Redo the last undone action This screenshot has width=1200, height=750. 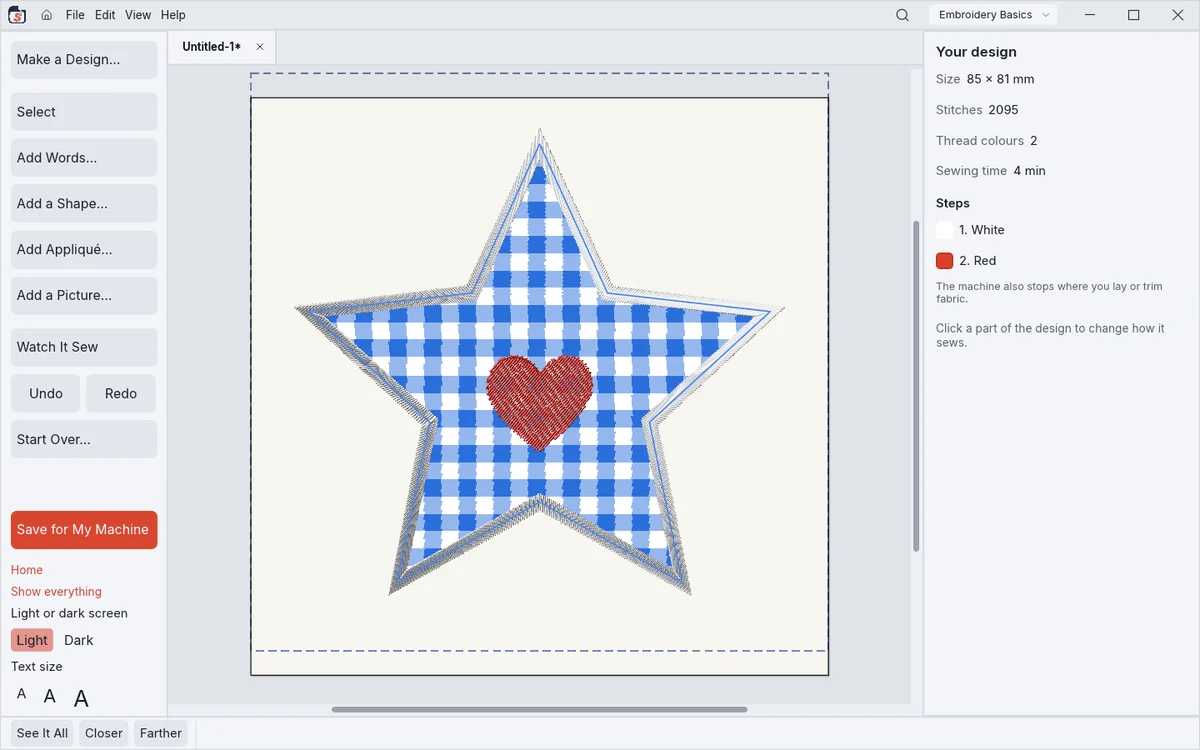pos(121,394)
